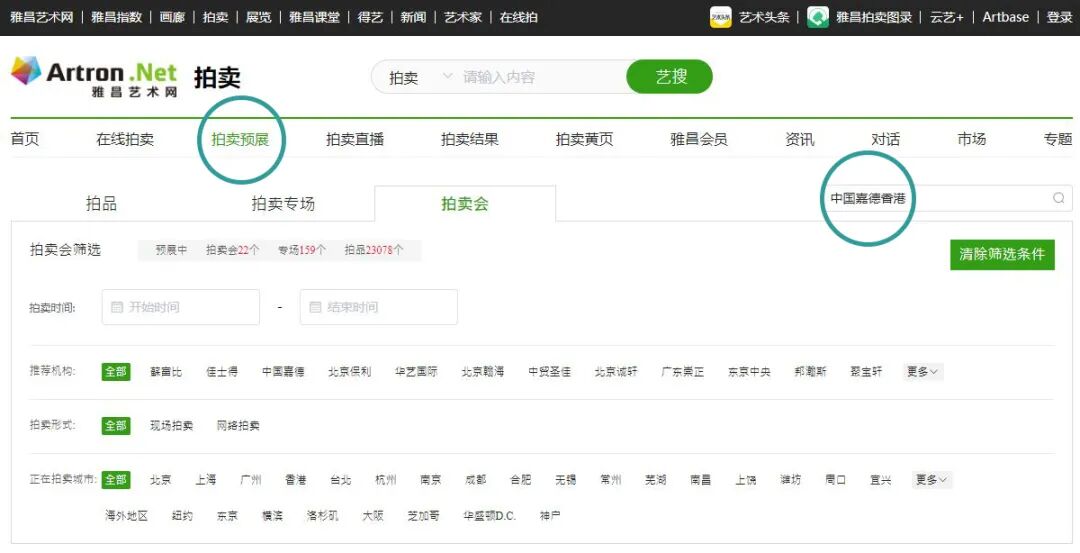
Task: Go to 首页 in the navigation bar
Action: coord(25,139)
